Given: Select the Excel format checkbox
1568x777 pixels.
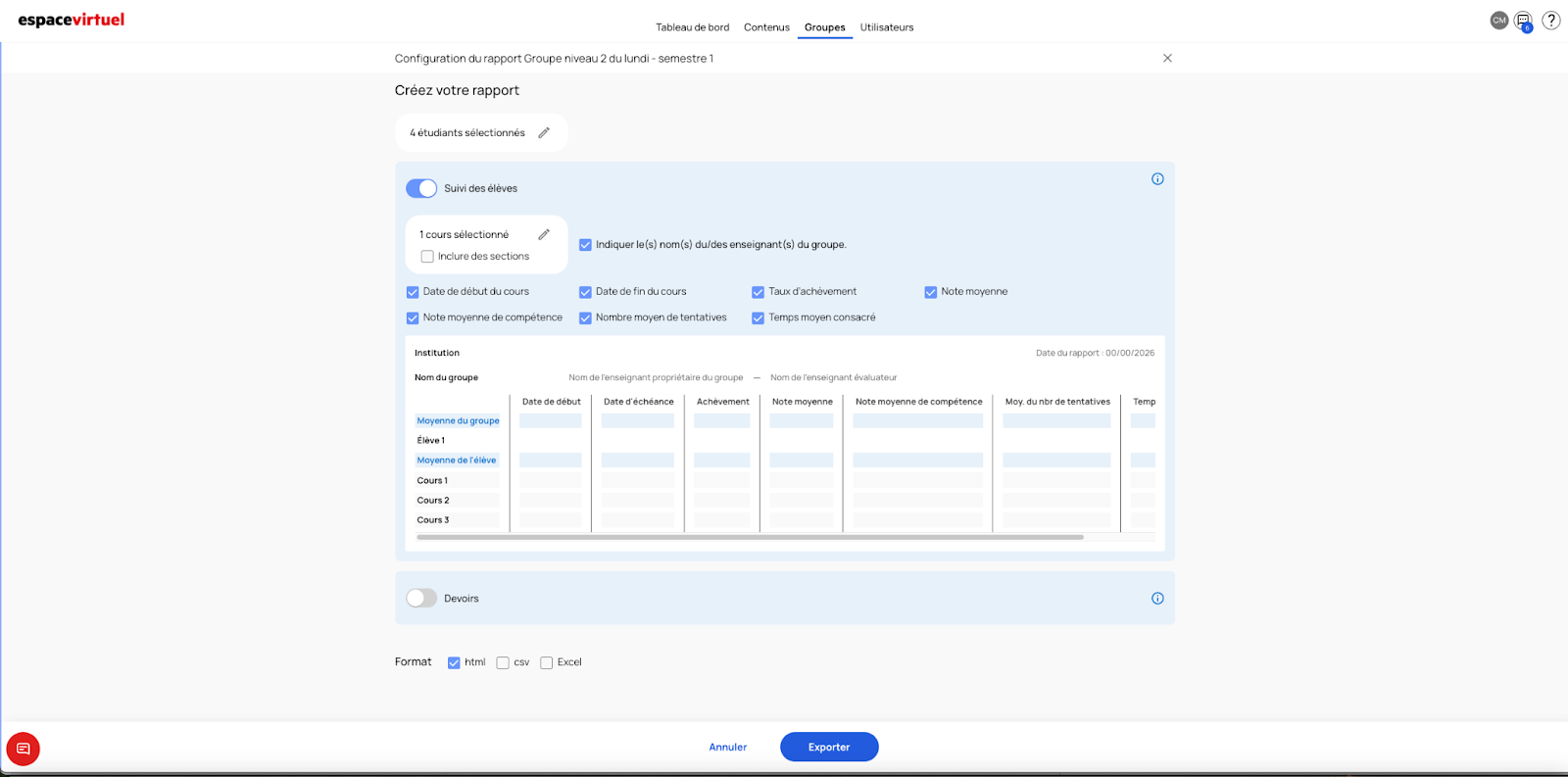Looking at the screenshot, I should (547, 663).
